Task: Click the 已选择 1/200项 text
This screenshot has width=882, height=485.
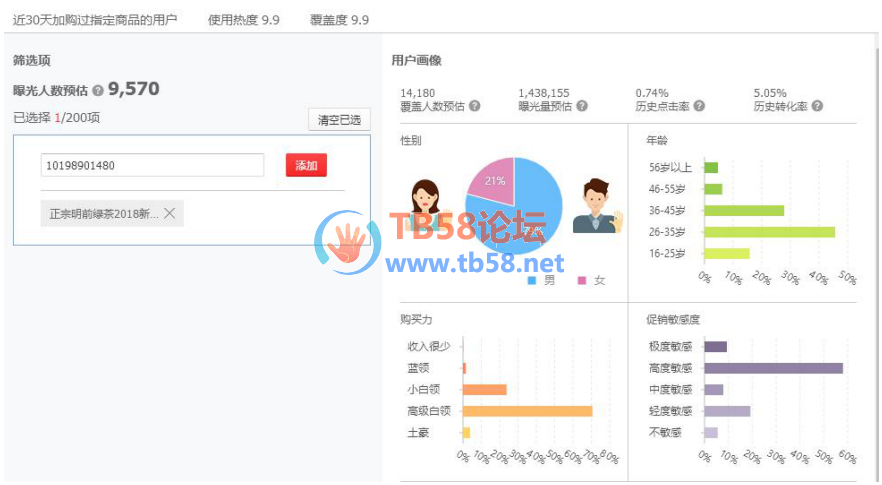Action: click(56, 118)
